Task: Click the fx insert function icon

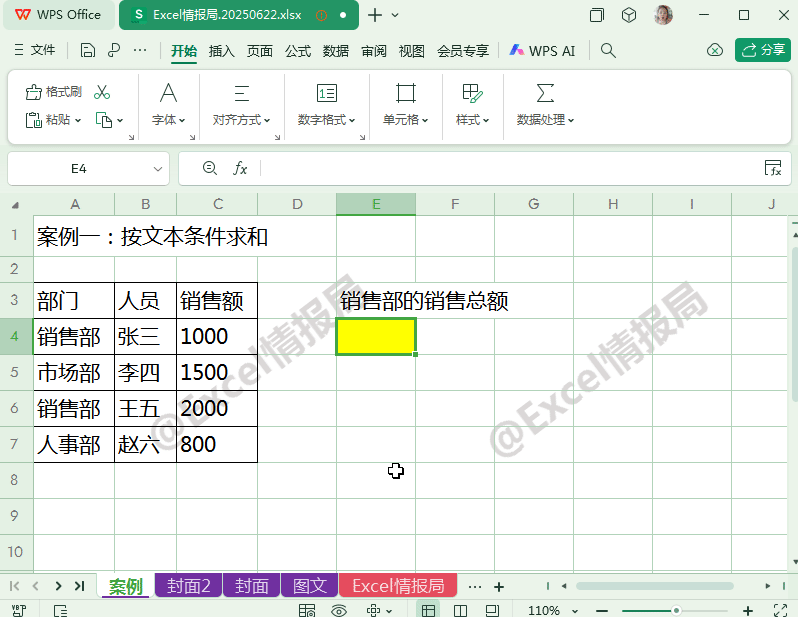Action: click(x=240, y=168)
